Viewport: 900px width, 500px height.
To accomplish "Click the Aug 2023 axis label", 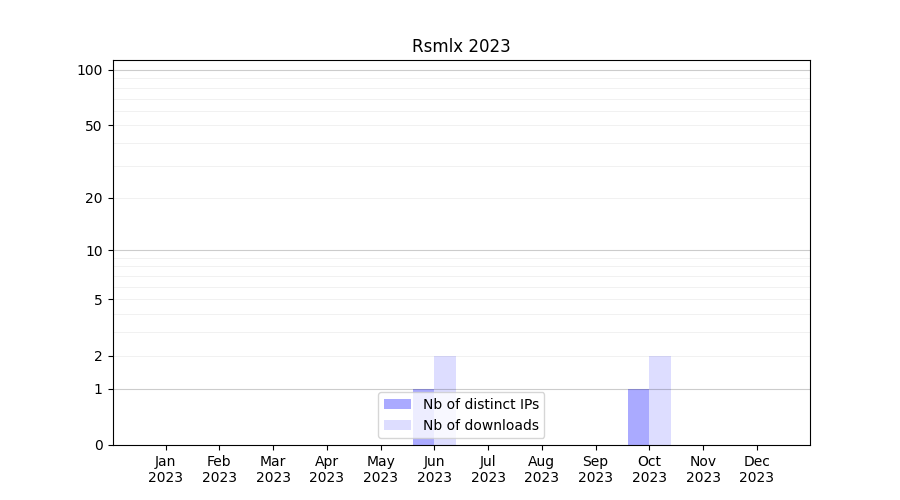I will coord(542,469).
